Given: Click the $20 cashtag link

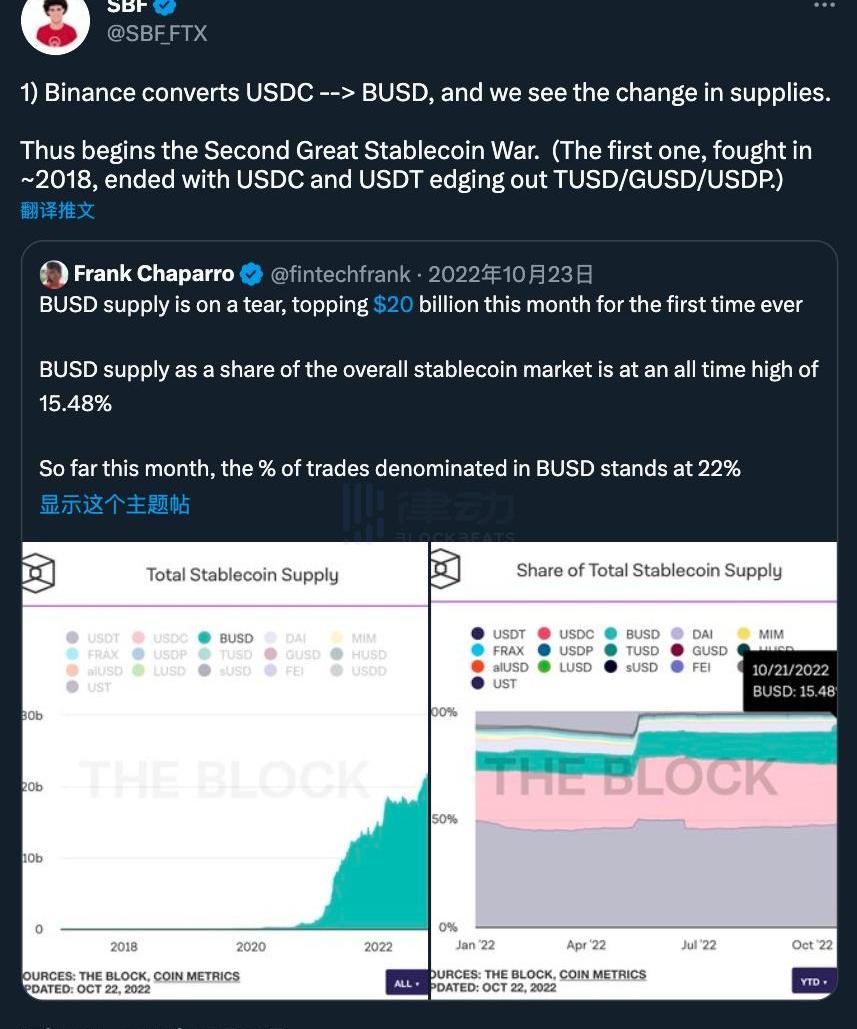Looking at the screenshot, I should 393,304.
